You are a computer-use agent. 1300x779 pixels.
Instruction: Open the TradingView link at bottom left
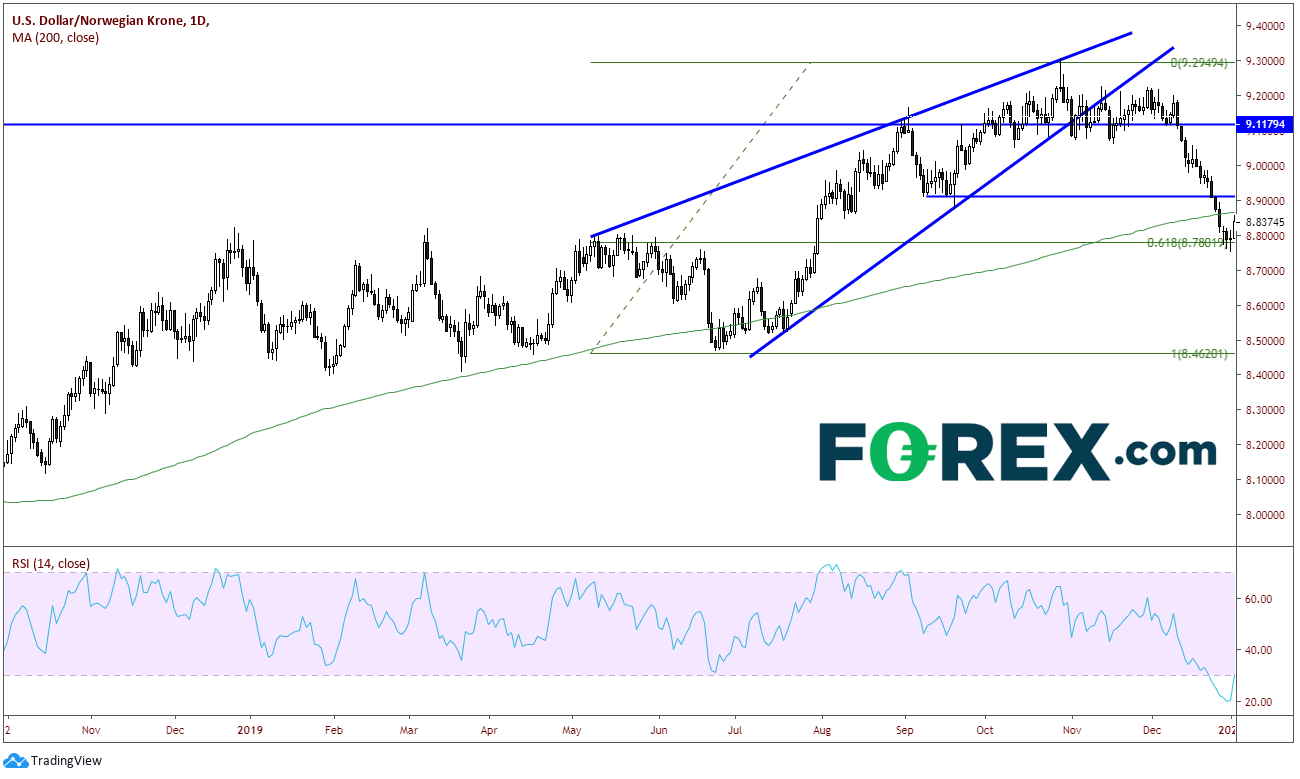pyautogui.click(x=53, y=761)
